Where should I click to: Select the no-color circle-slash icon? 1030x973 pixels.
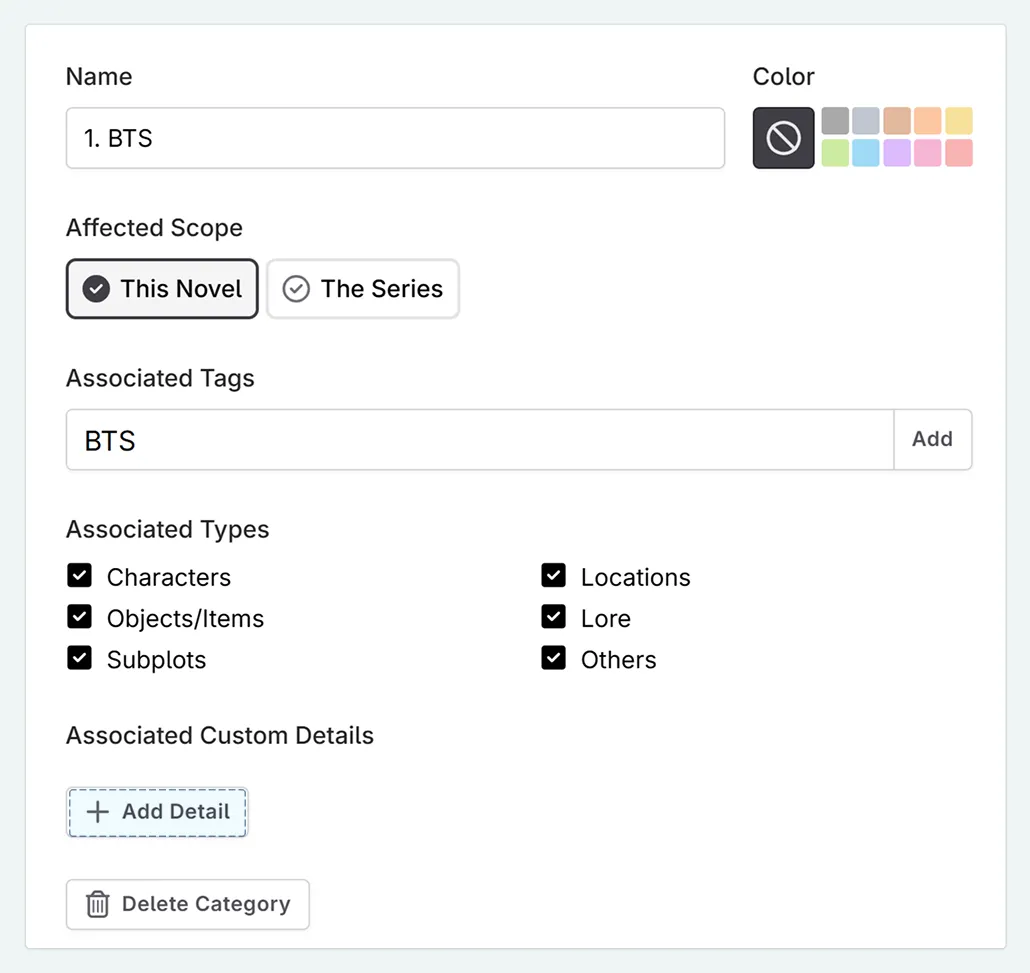(783, 138)
